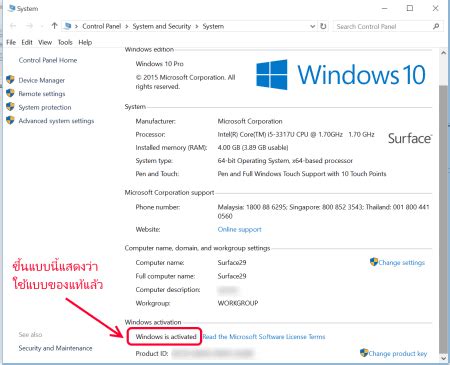This screenshot has height=365, width=450.
Task: Close the System window
Action: [435, 8]
